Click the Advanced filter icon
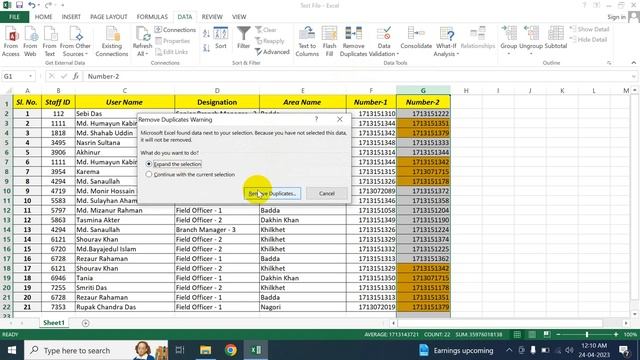 click(272, 52)
